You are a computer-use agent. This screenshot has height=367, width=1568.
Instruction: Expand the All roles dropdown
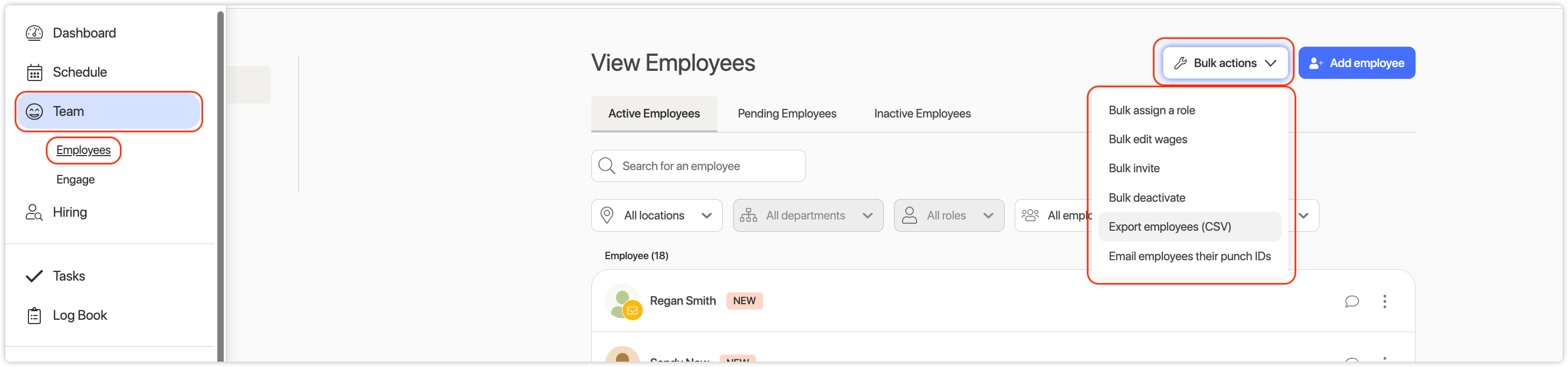coord(948,216)
